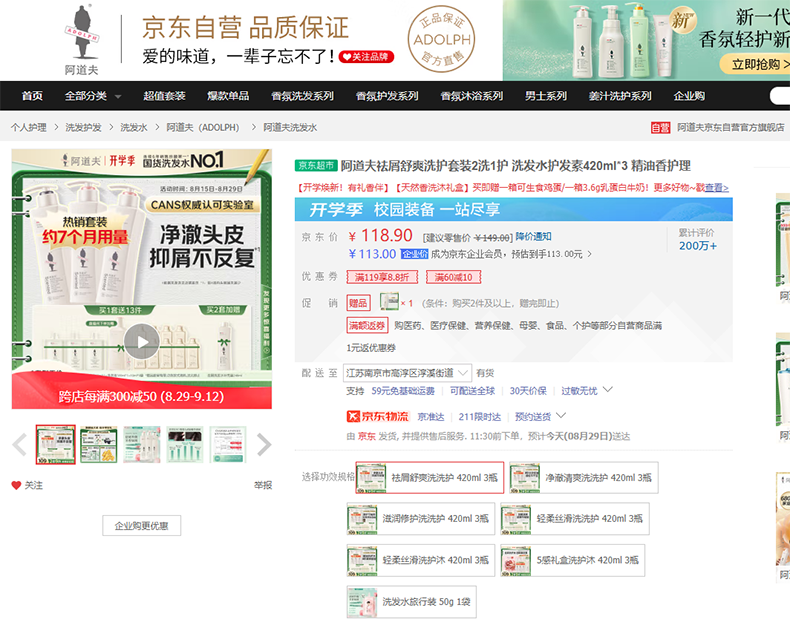Open 阿道夫 (ADOLPH) breadcrumb
Image resolution: width=790 pixels, height=622 pixels.
pyautogui.click(x=203, y=127)
